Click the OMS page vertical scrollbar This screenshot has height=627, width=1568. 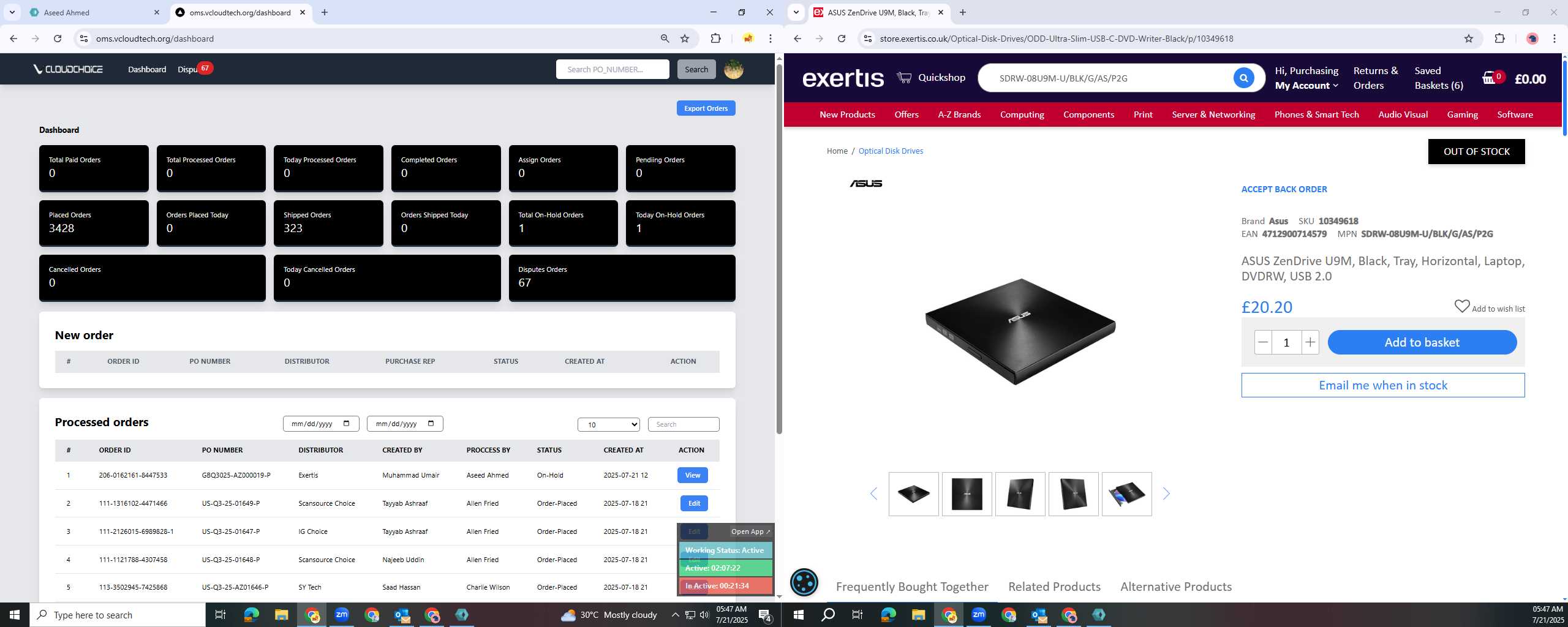(778, 248)
